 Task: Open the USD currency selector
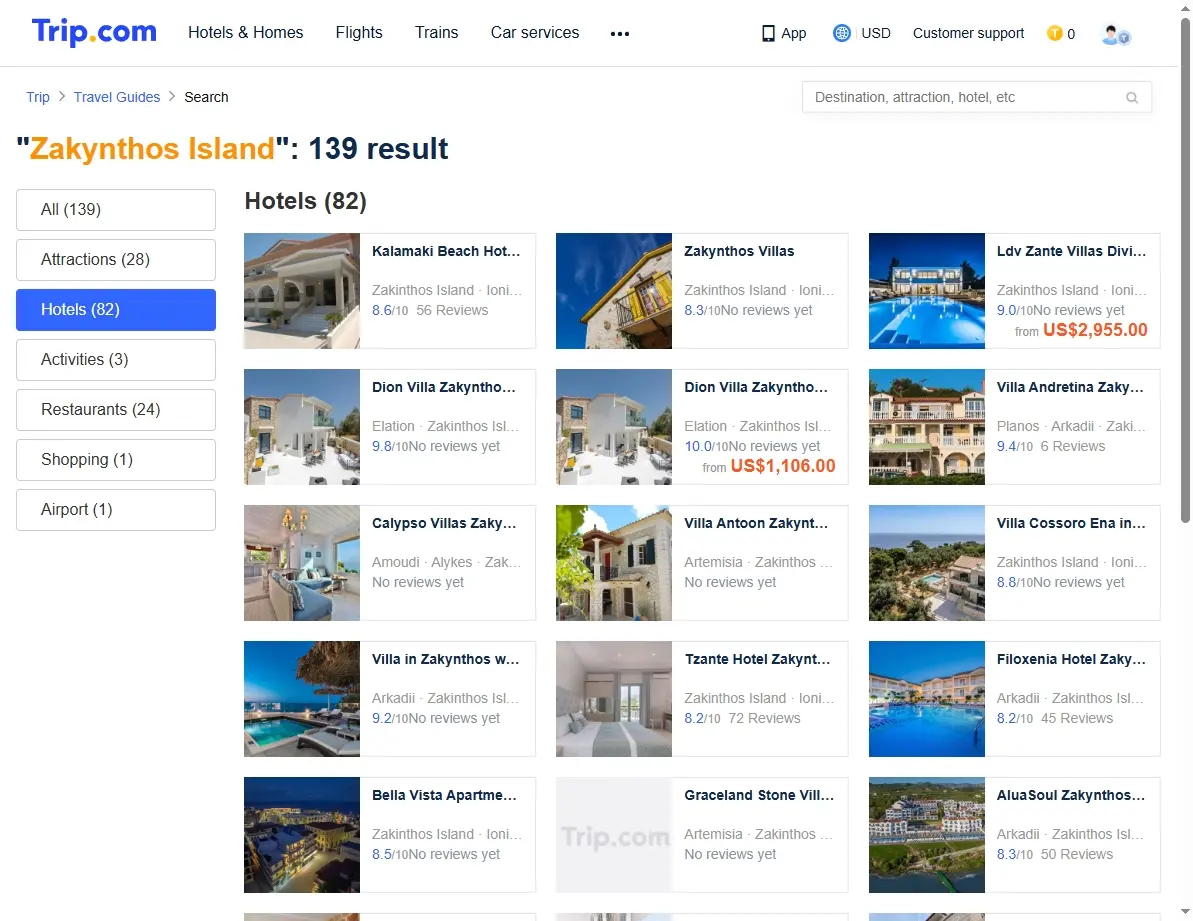click(x=876, y=33)
